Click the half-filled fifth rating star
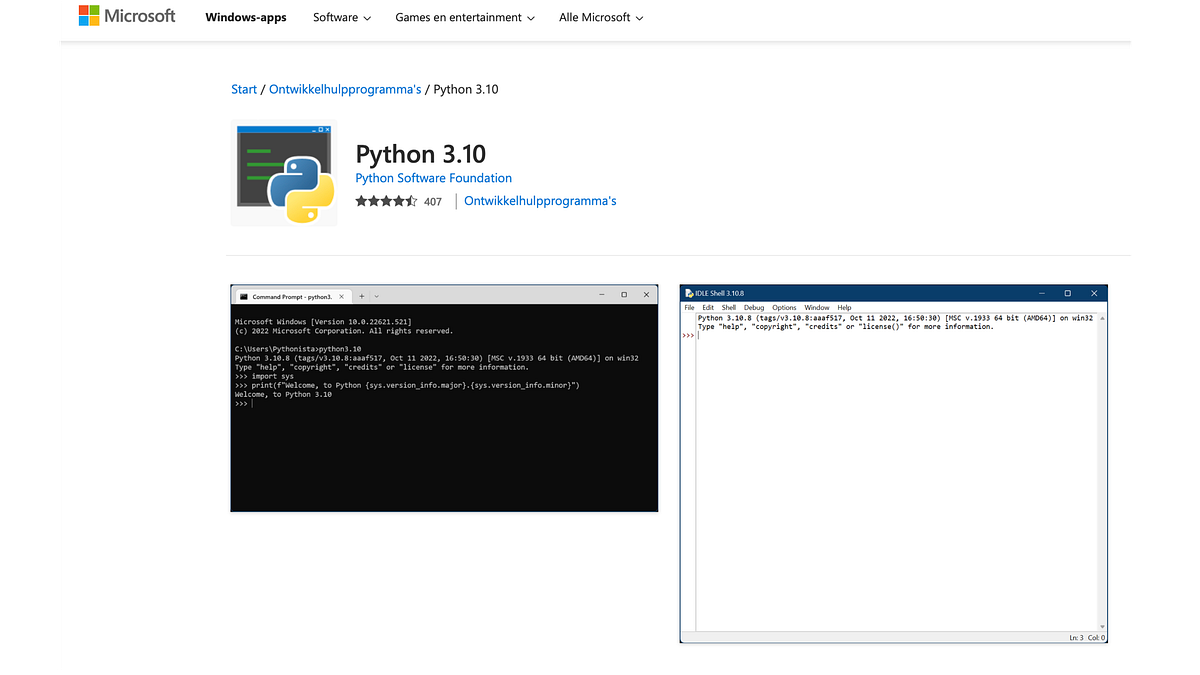Image resolution: width=1200 pixels, height=675 pixels. [x=411, y=200]
